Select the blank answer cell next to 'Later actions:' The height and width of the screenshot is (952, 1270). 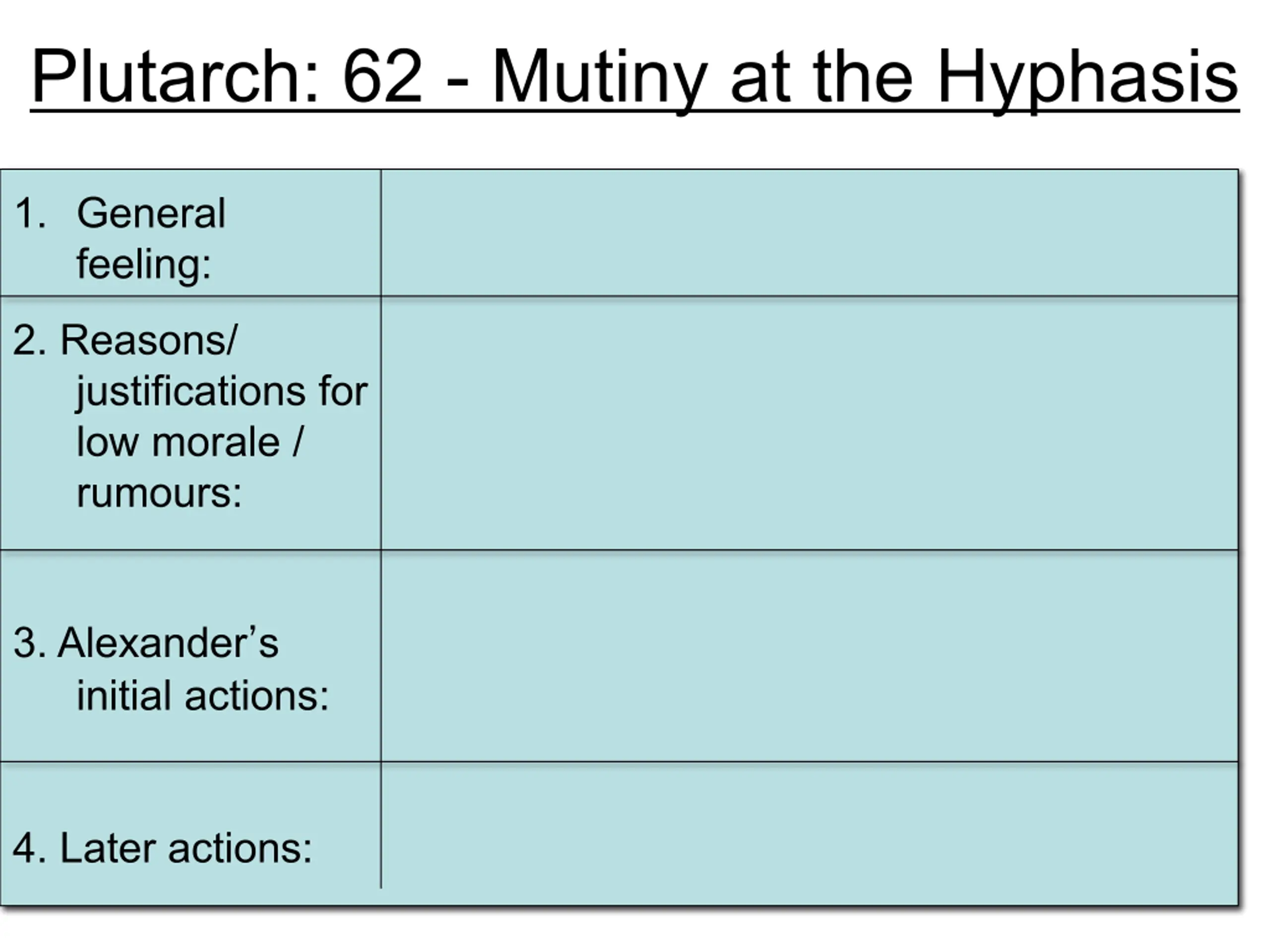810,834
